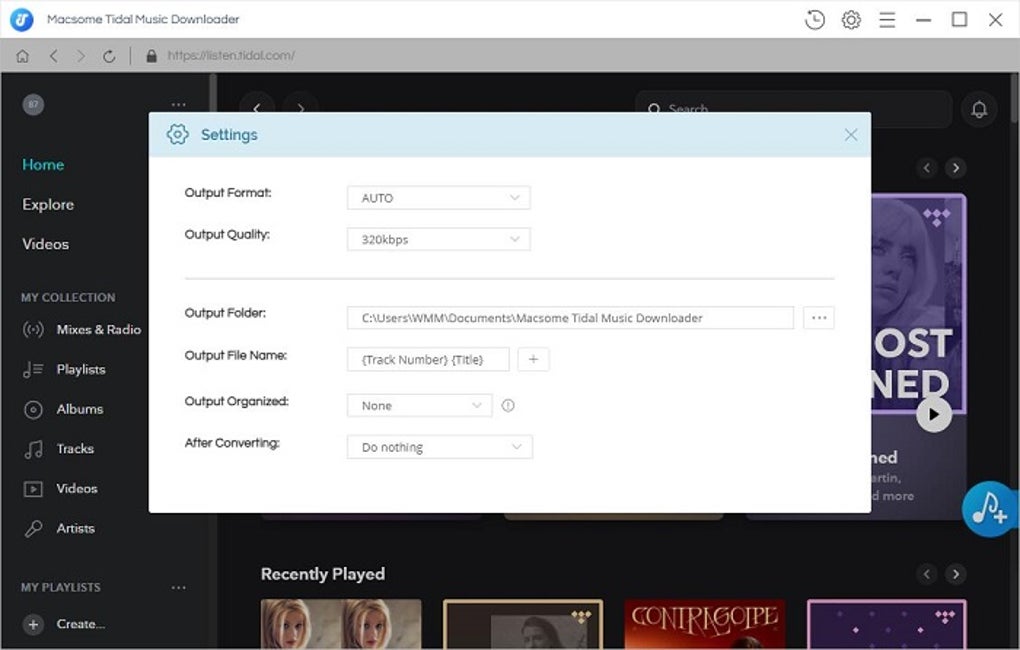Viewport: 1020px width, 650px height.
Task: Close the Settings dialog
Action: 851,135
